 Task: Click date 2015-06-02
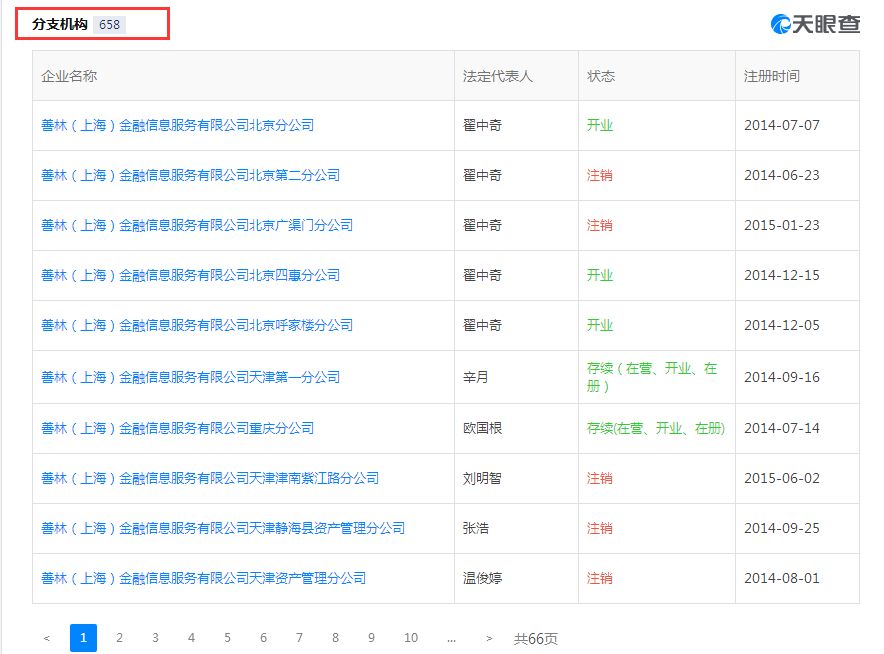tap(781, 479)
